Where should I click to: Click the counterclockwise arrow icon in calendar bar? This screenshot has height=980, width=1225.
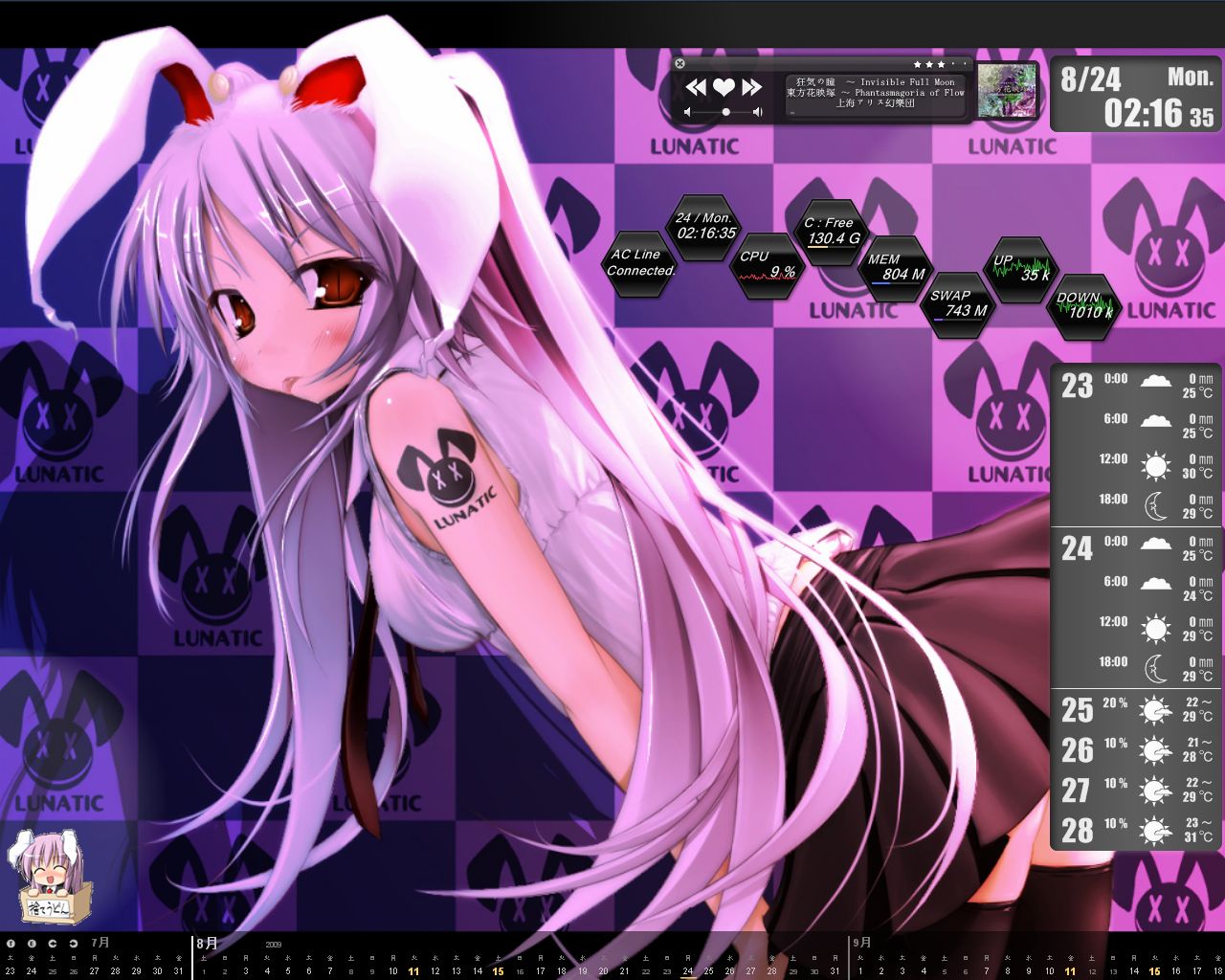[53, 944]
